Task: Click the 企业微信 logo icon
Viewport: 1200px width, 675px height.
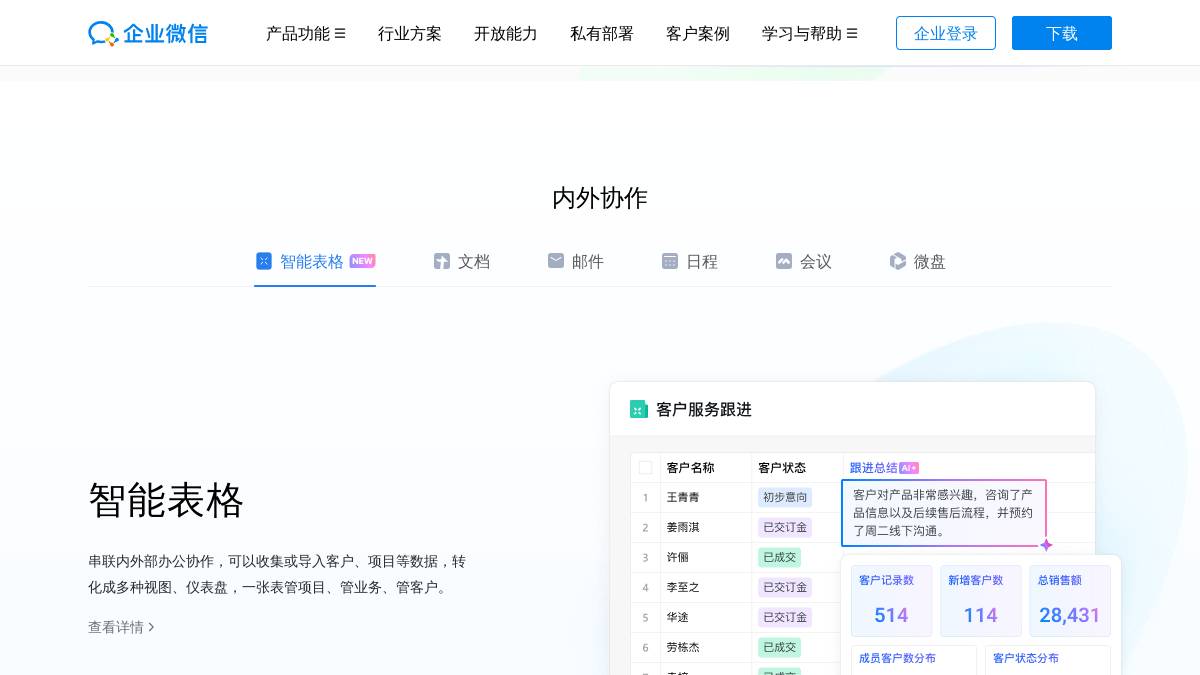Action: [103, 33]
